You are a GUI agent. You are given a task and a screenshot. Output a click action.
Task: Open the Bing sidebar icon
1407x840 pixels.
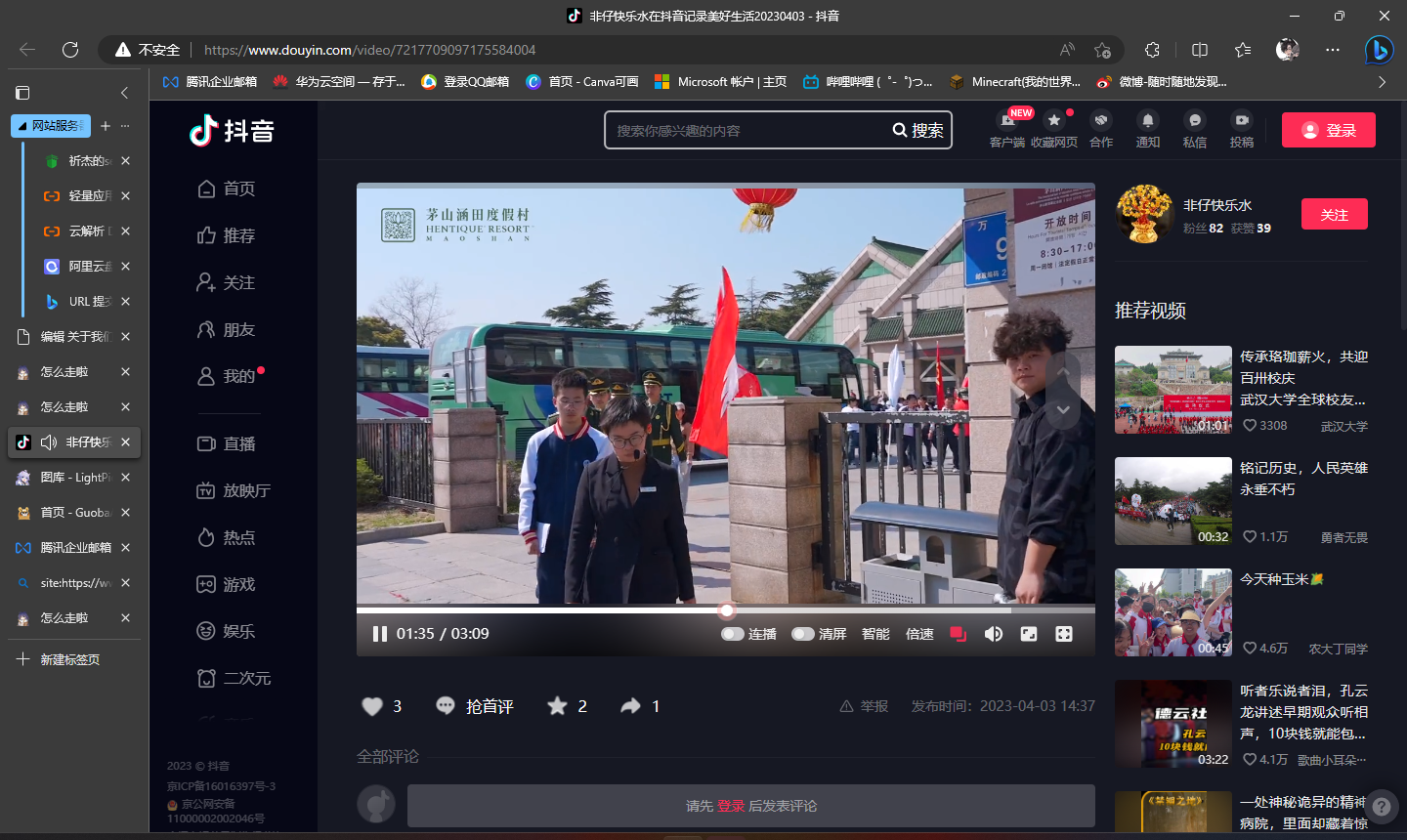1379,50
